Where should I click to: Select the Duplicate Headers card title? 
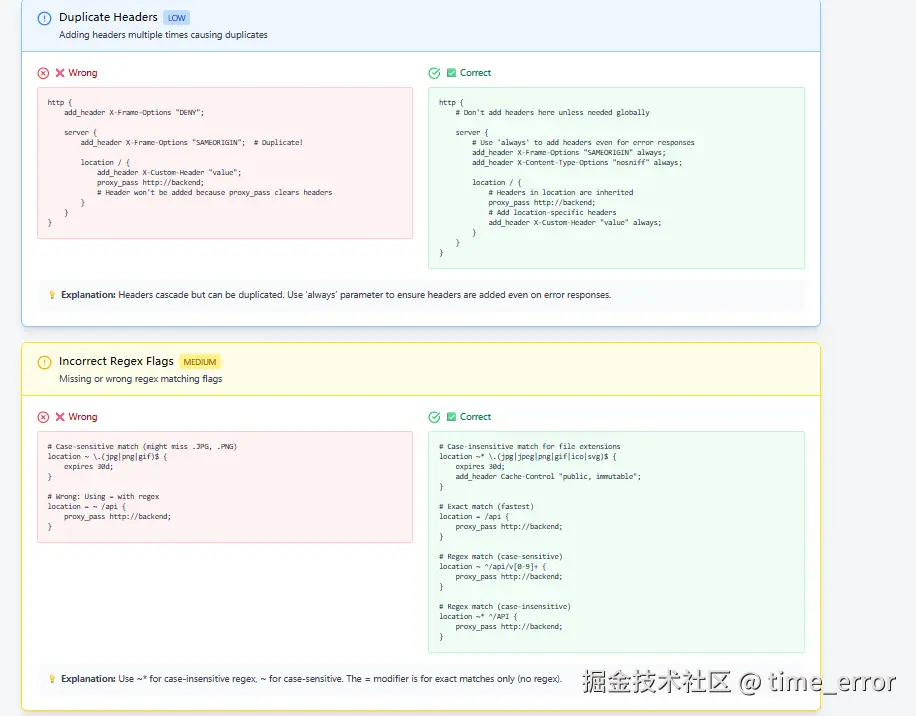tap(108, 17)
